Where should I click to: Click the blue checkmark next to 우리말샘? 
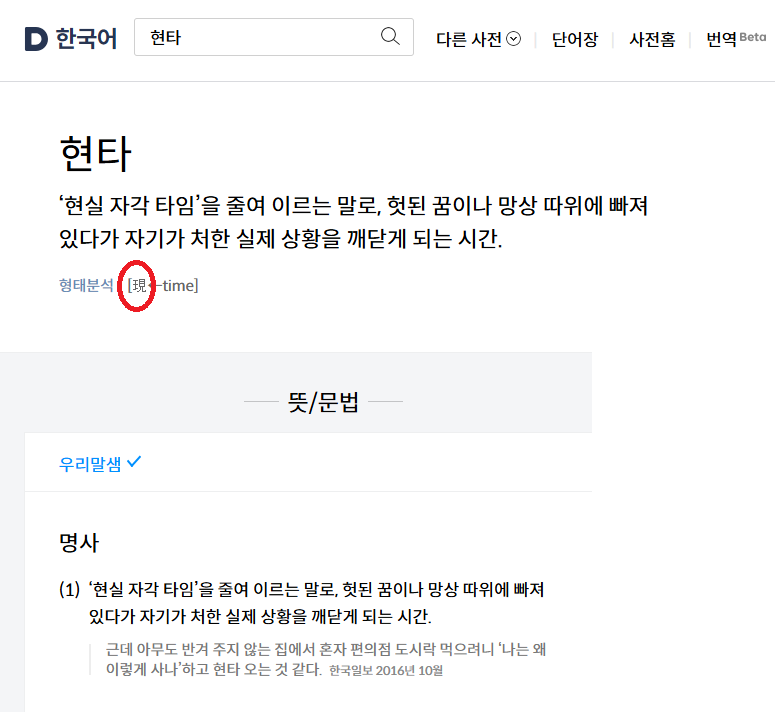pos(134,462)
